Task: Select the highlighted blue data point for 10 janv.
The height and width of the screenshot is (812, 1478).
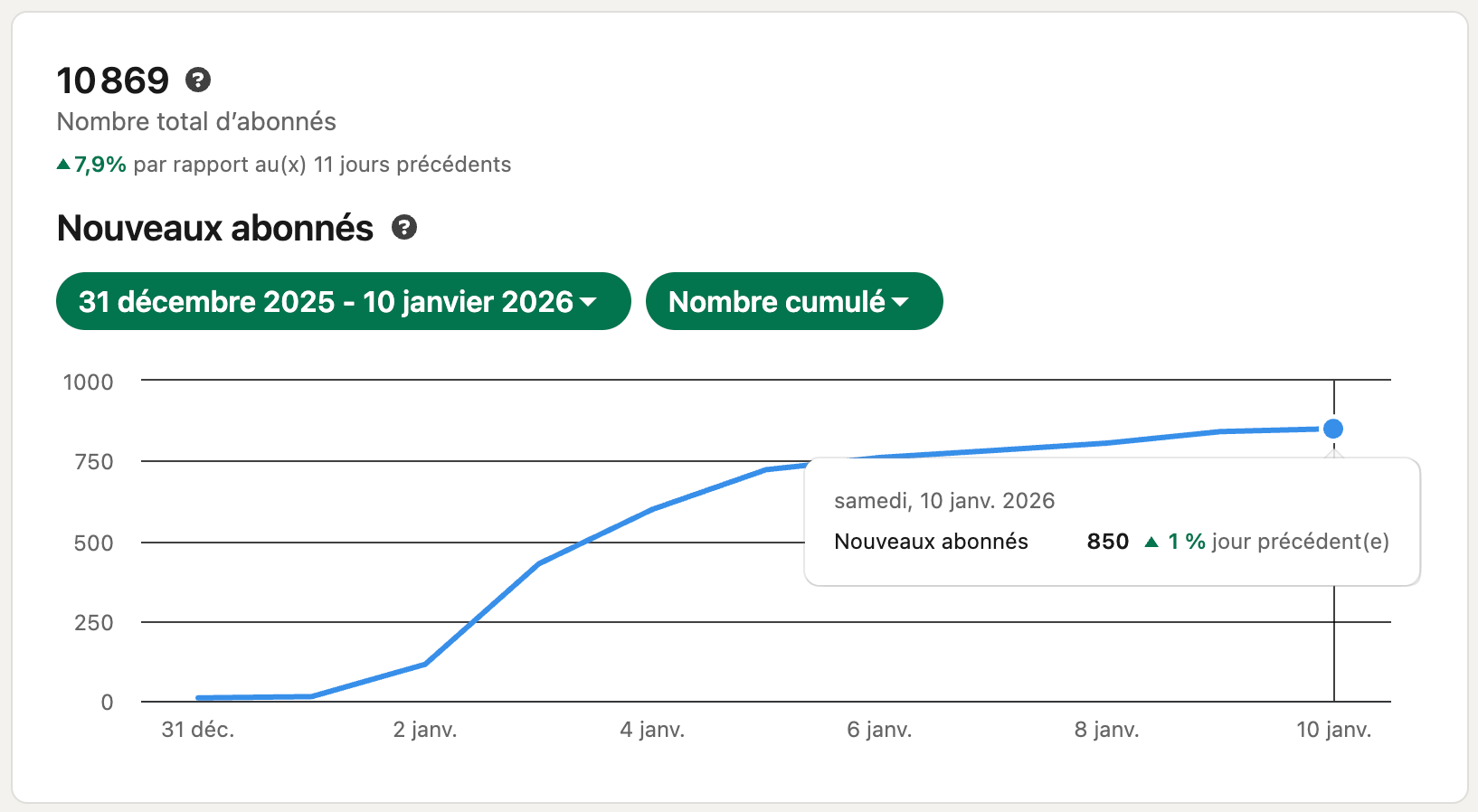Action: [1332, 429]
